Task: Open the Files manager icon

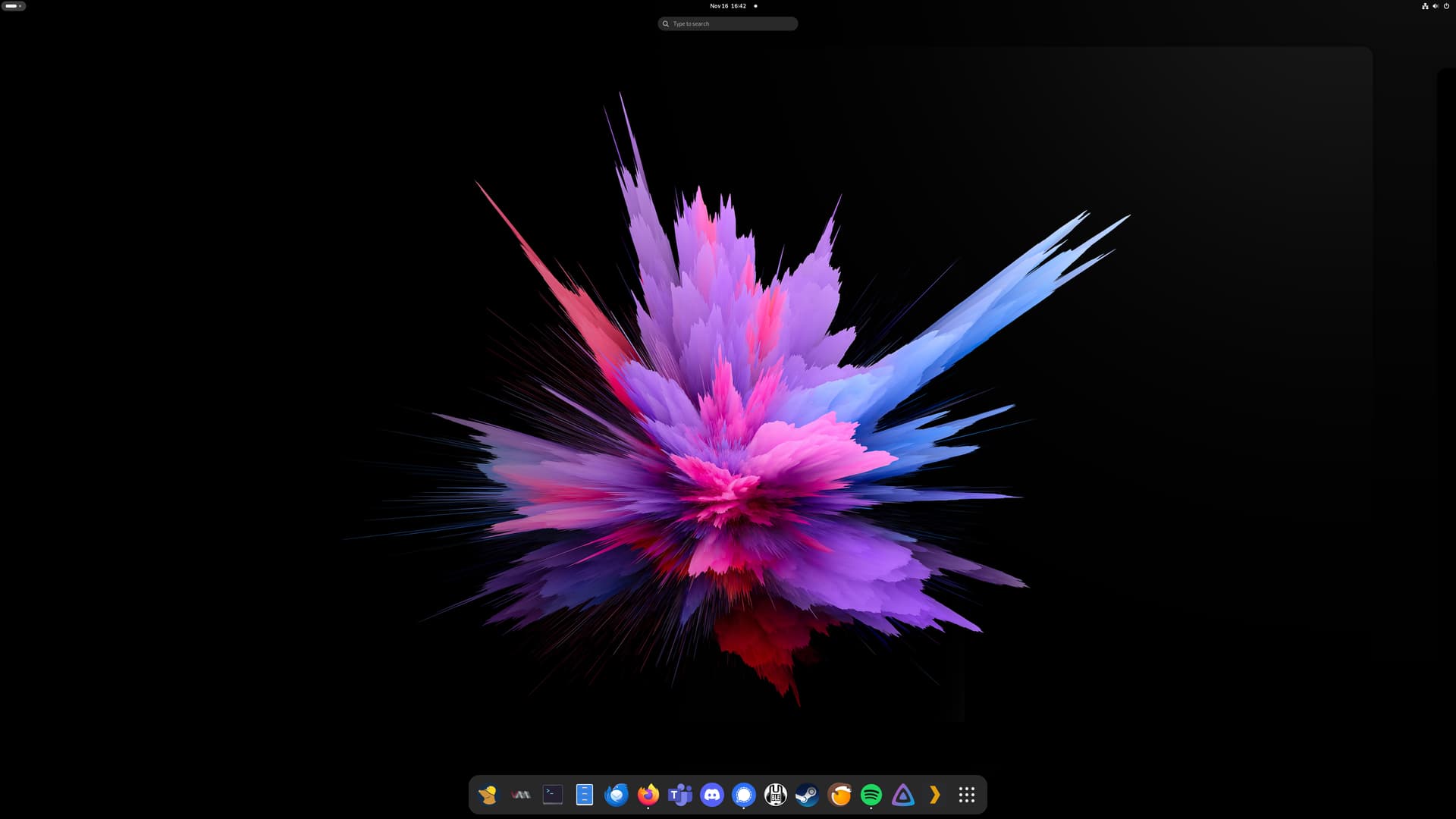Action: (x=584, y=795)
